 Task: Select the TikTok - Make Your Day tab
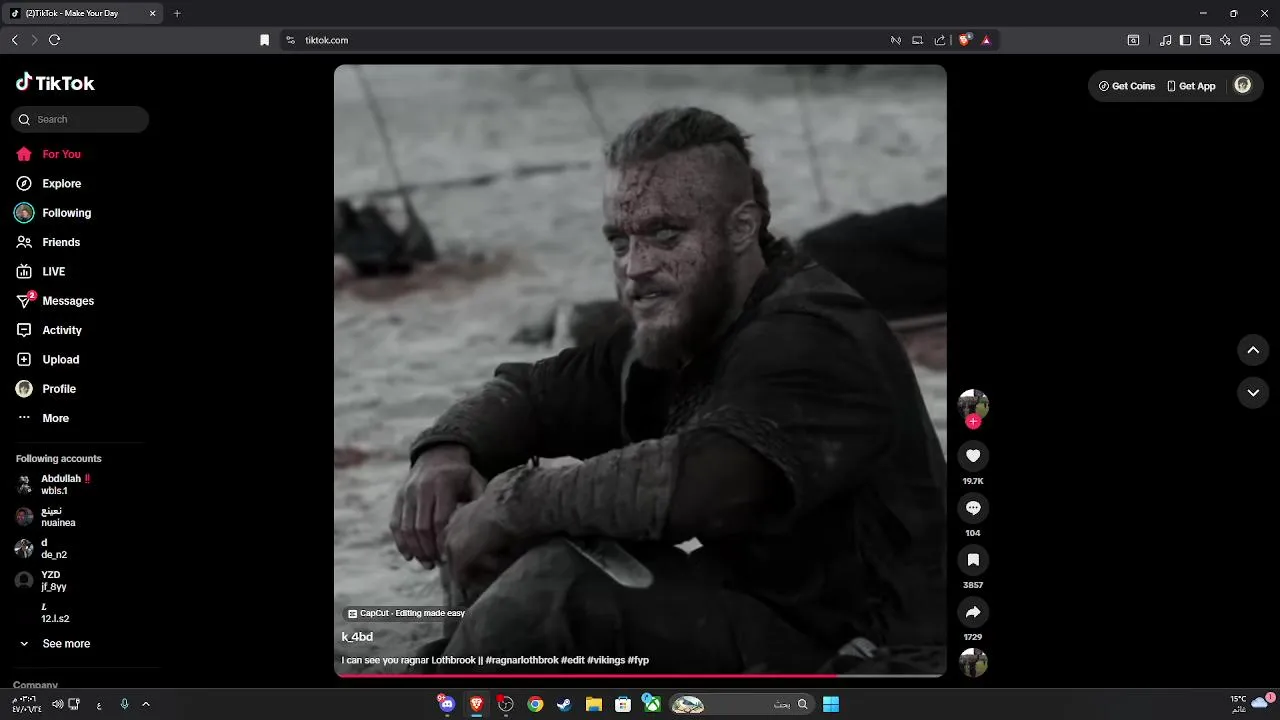point(84,13)
